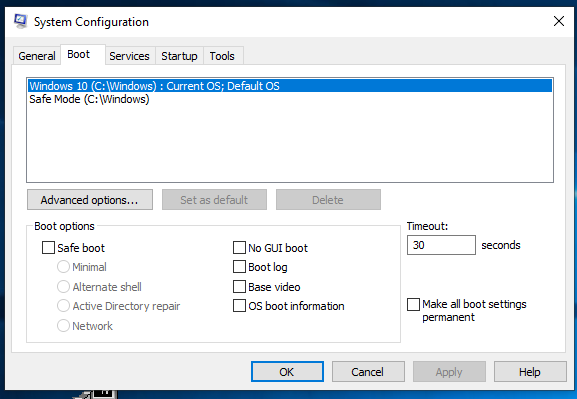Check the Base video option
The height and width of the screenshot is (399, 577).
coord(239,287)
